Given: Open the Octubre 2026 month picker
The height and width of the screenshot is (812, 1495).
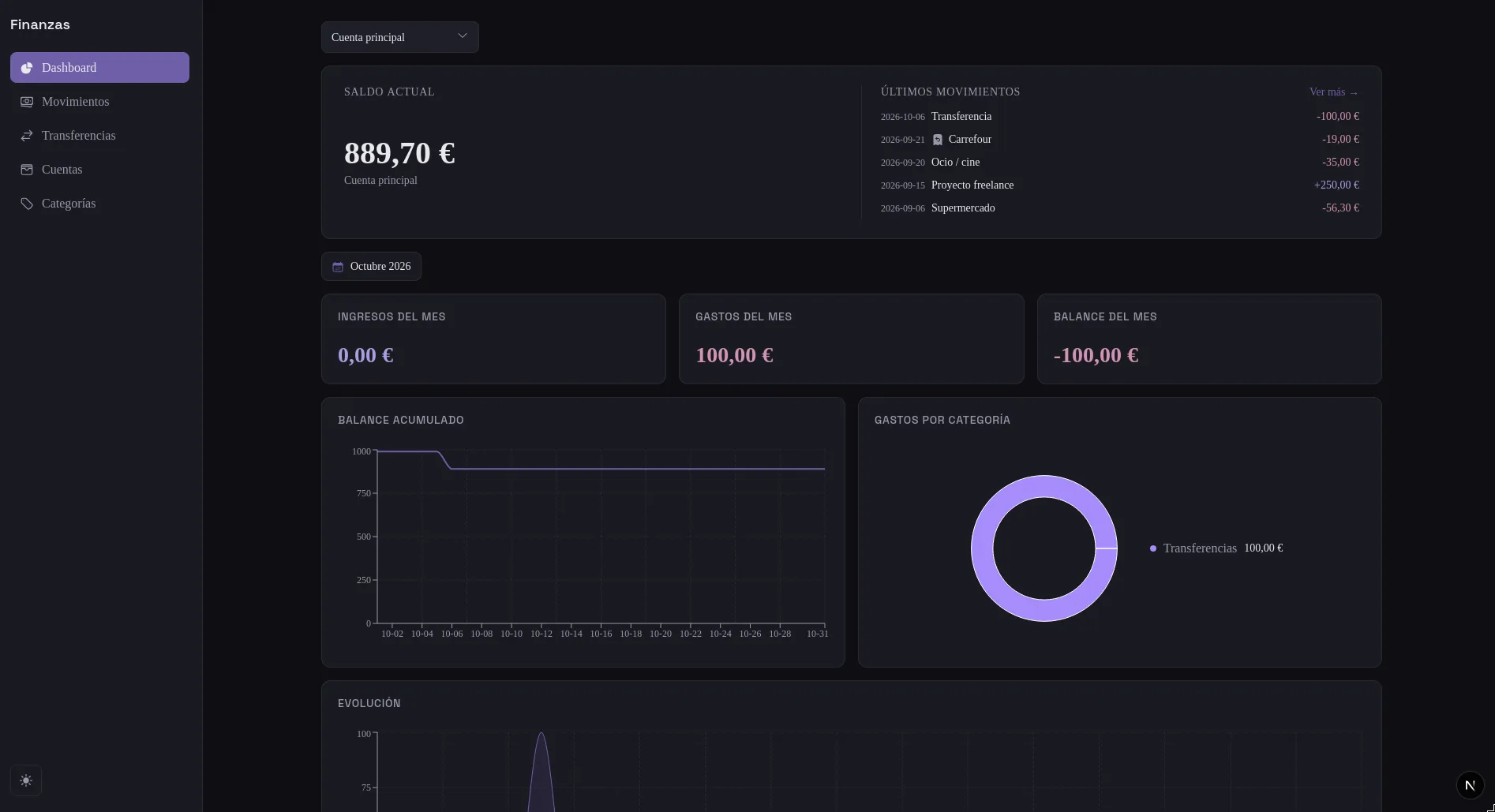Looking at the screenshot, I should tap(371, 267).
